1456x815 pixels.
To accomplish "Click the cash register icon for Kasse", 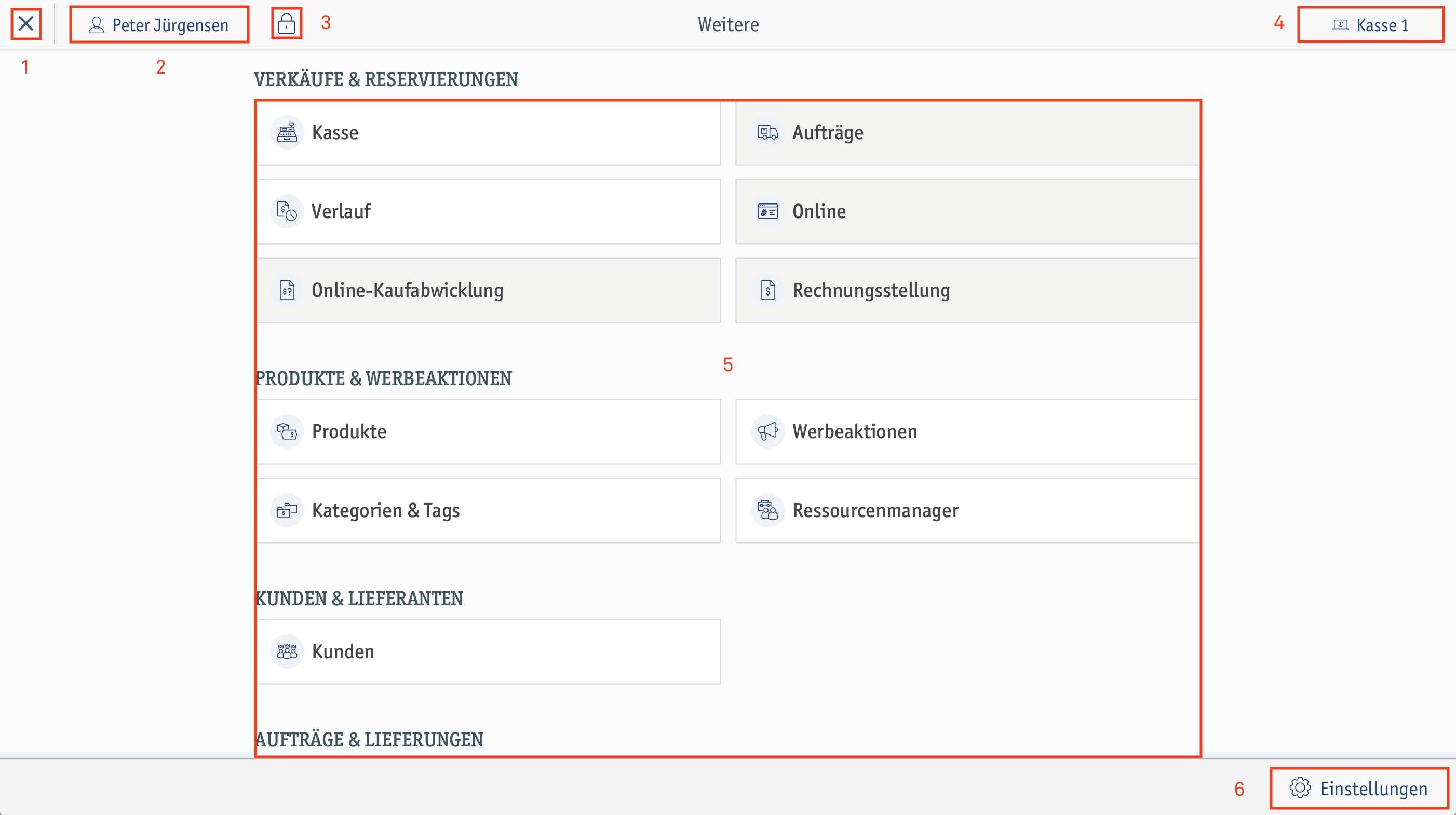I will click(287, 133).
